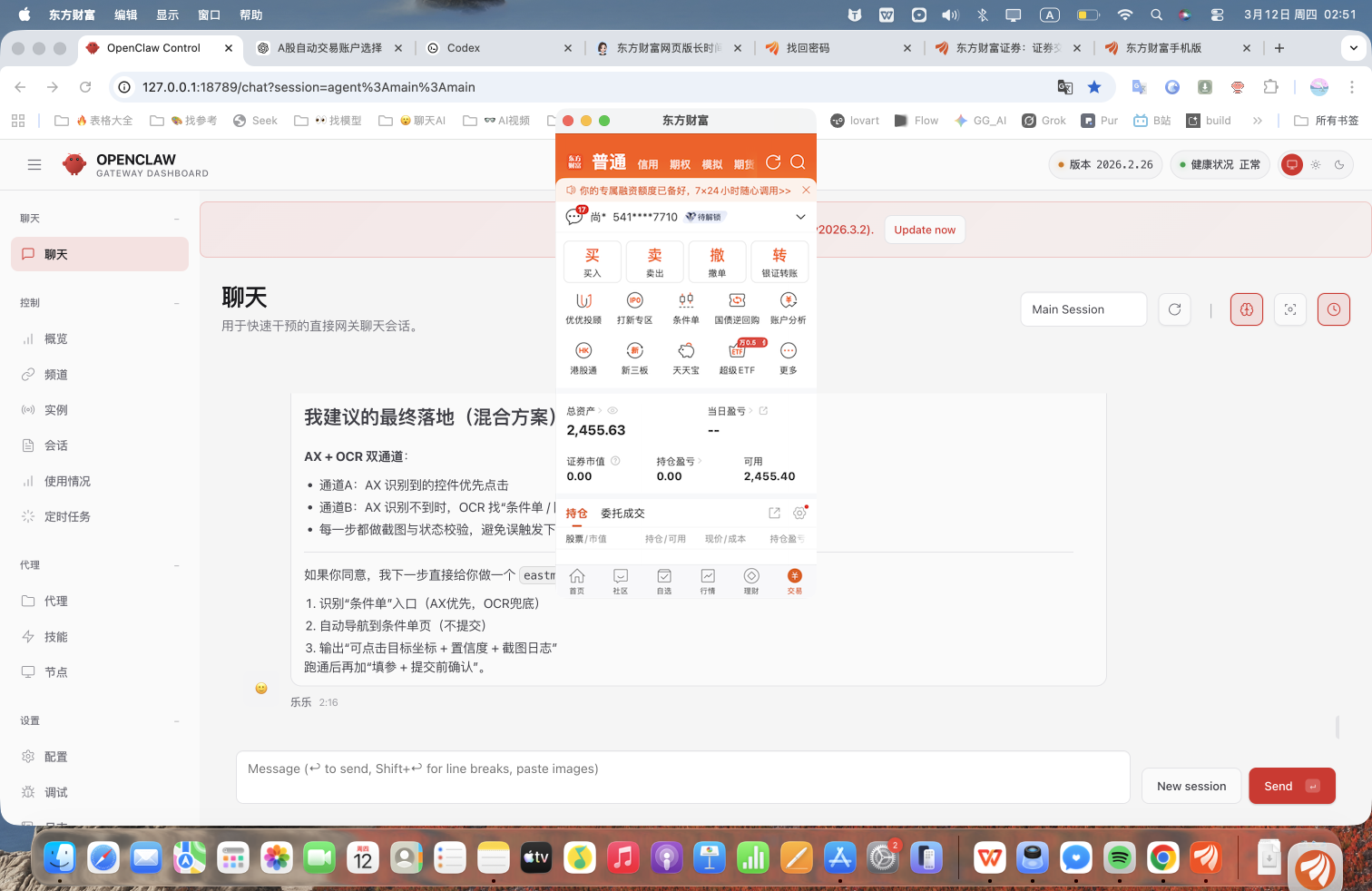Open holdings settings gear icon
1372x891 pixels.
[x=799, y=513]
